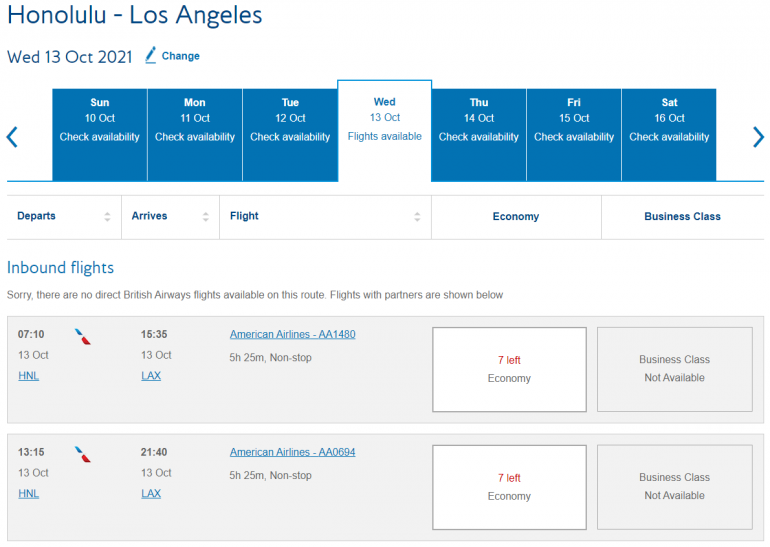Click the pencil icon next to Change
This screenshot has height=547, width=770.
click(151, 55)
